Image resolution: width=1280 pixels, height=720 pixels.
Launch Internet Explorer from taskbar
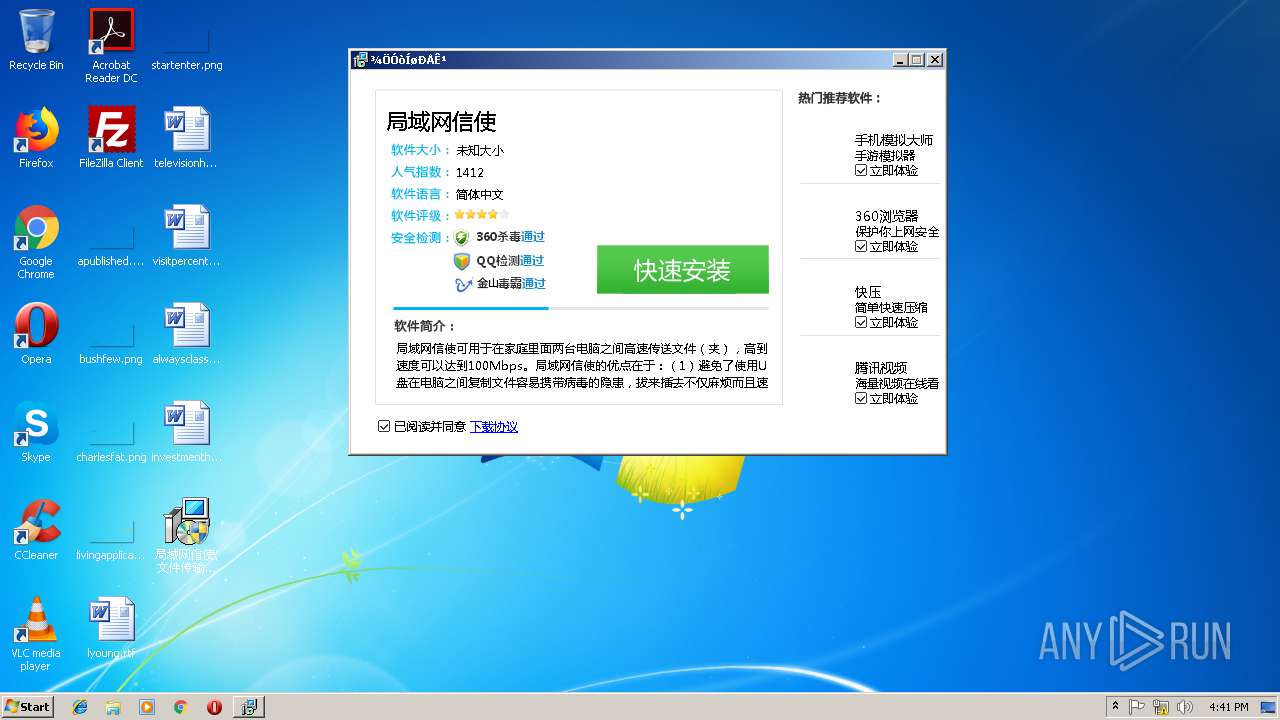(x=80, y=707)
